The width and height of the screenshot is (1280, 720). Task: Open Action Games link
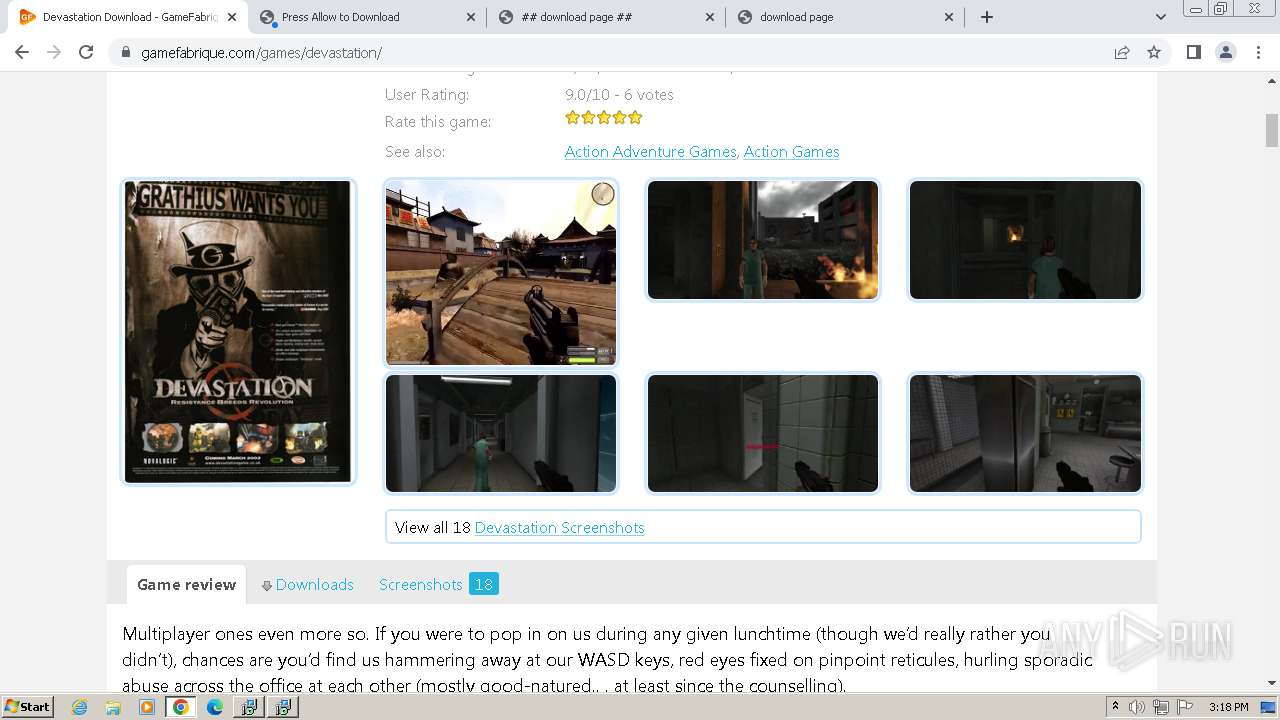[791, 152]
